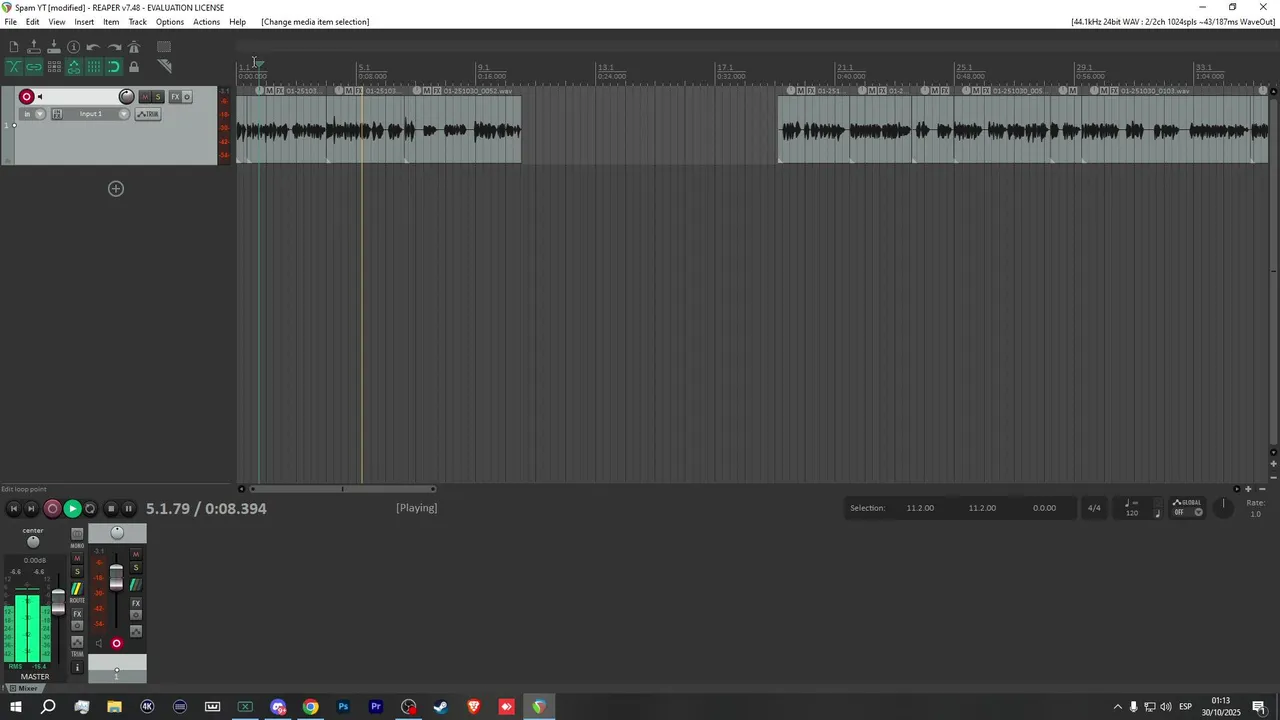Click the transport Play button
Image resolution: width=1280 pixels, height=720 pixels.
pos(72,509)
